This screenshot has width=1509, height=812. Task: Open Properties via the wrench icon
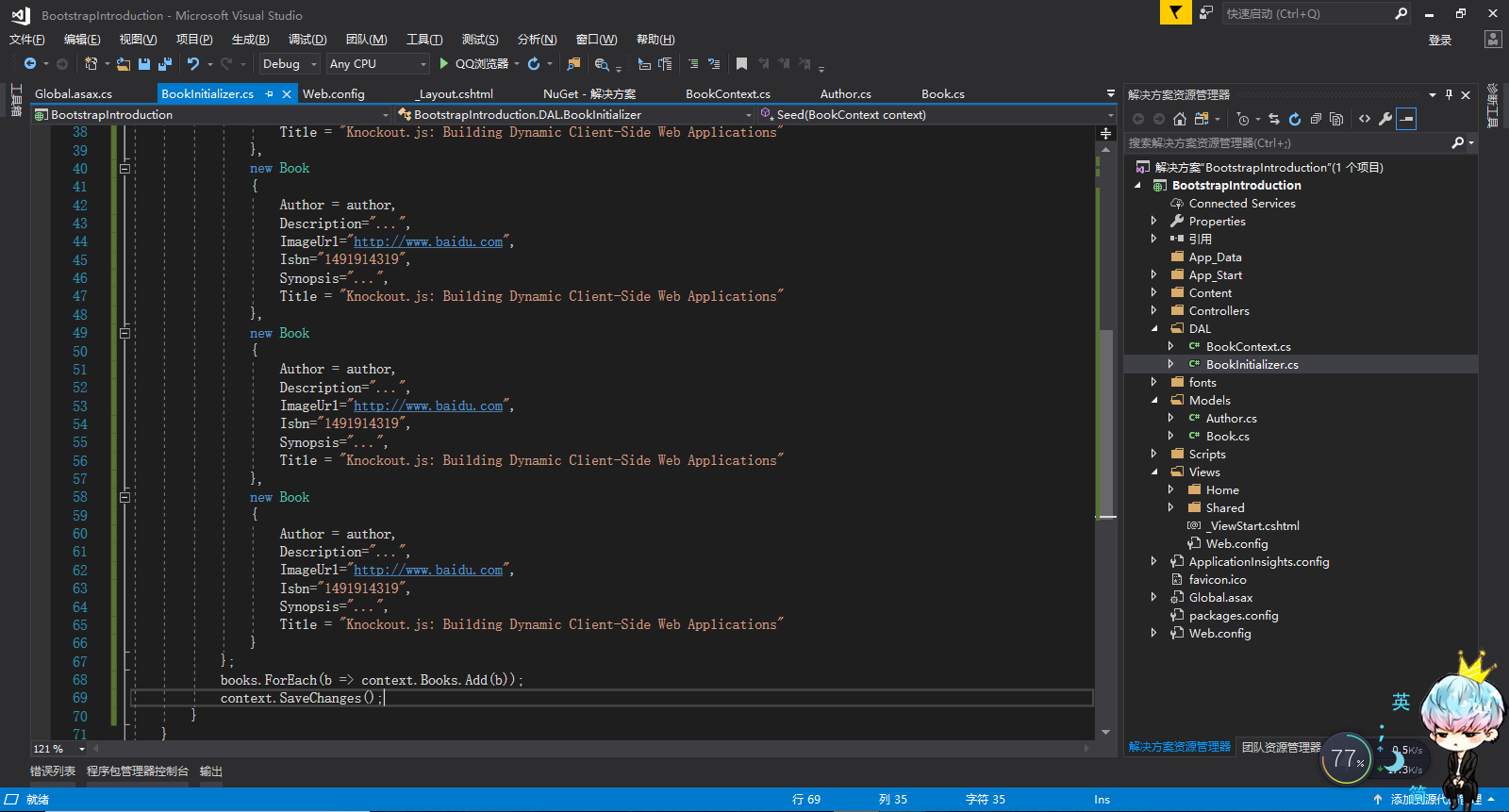[1385, 119]
